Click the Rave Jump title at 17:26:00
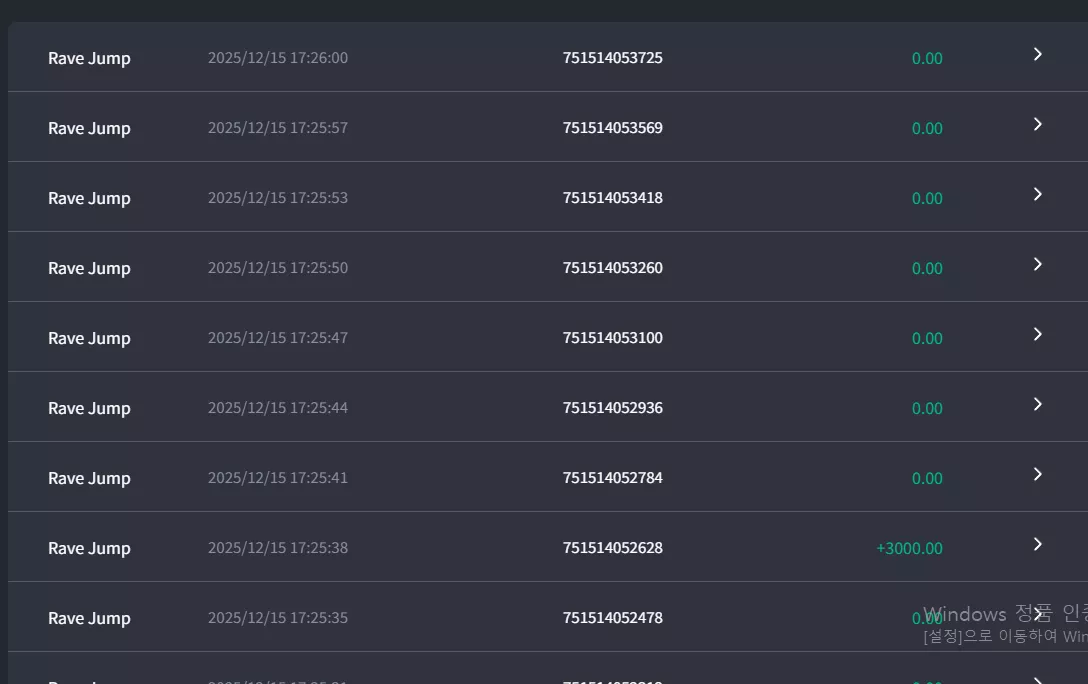1088x684 pixels. pyautogui.click(x=89, y=58)
